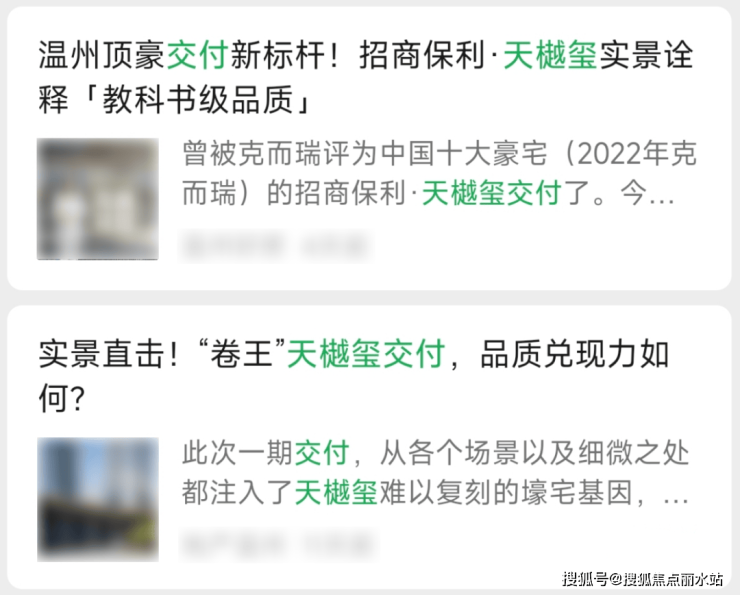Select the blurred source line under the second snippet
Screen dimensions: 740x595
click(278, 545)
